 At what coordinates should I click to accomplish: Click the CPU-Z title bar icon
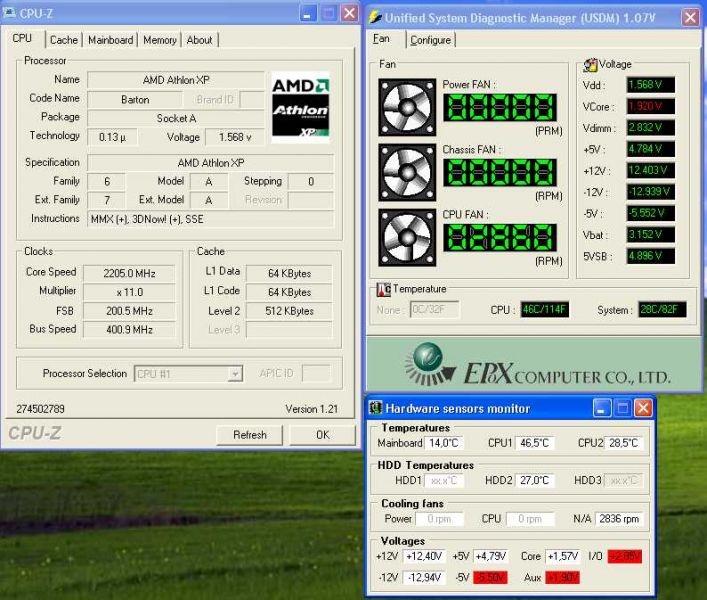[x=9, y=13]
